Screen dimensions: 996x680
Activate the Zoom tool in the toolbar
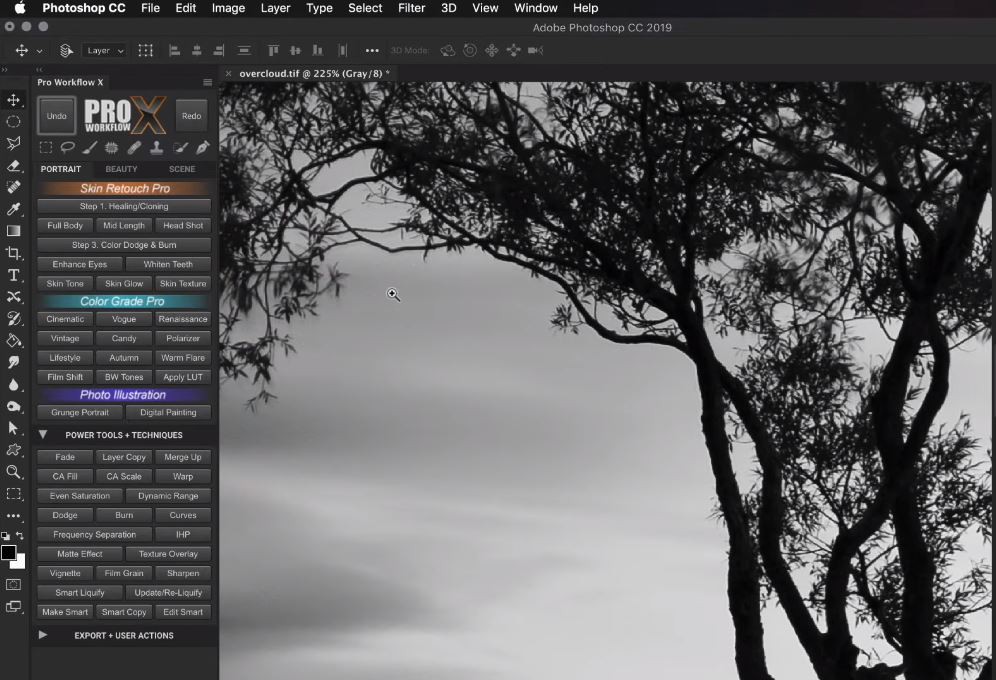14,471
